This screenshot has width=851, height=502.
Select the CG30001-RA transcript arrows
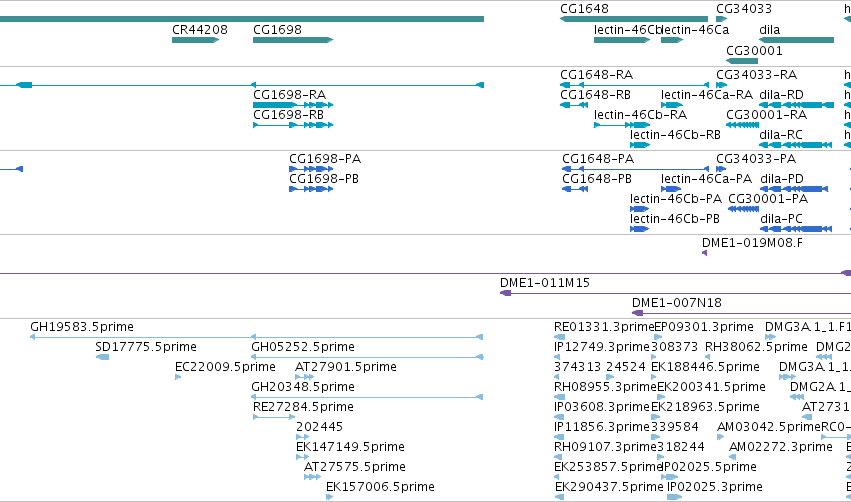742,125
